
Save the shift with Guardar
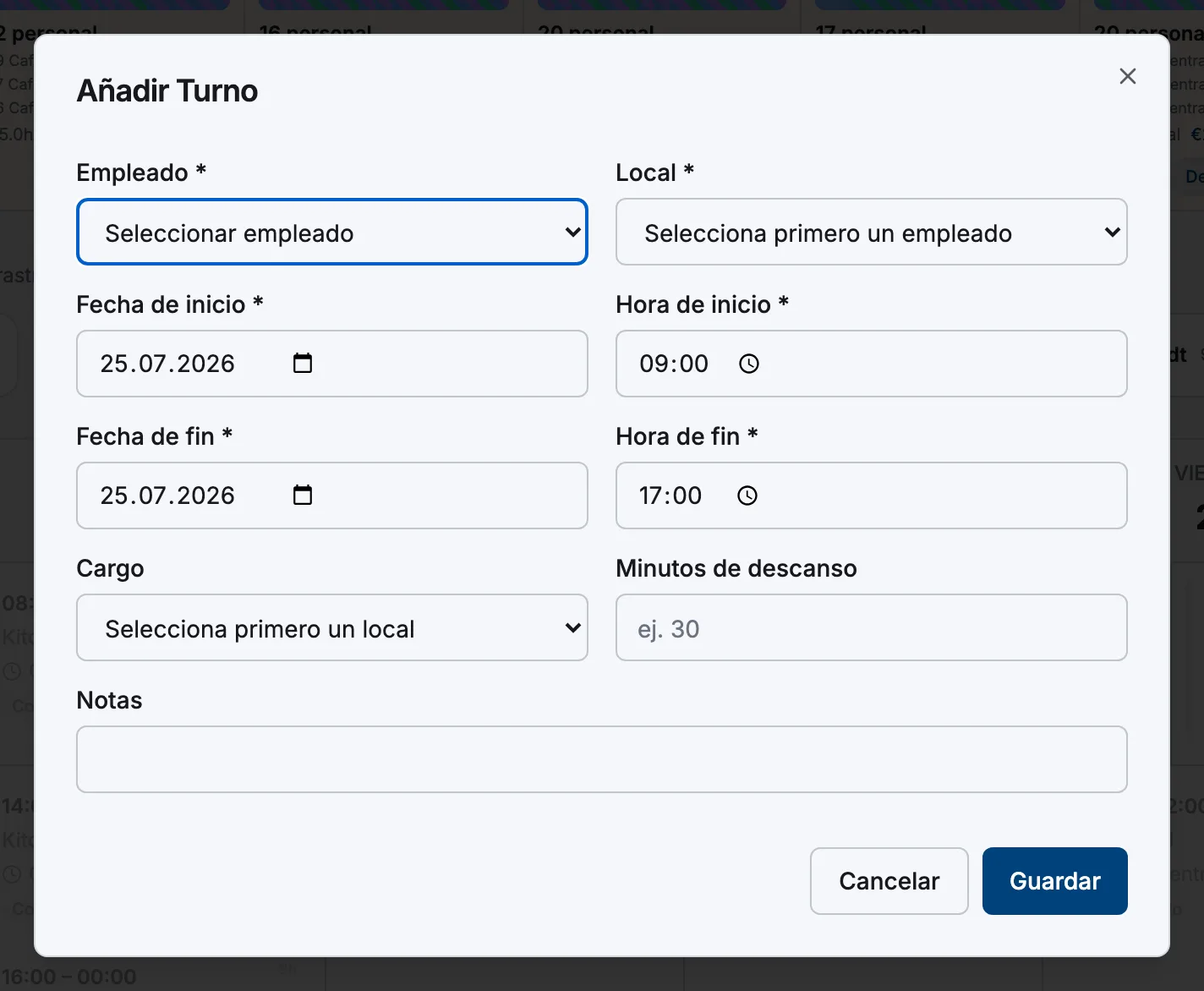click(x=1055, y=881)
